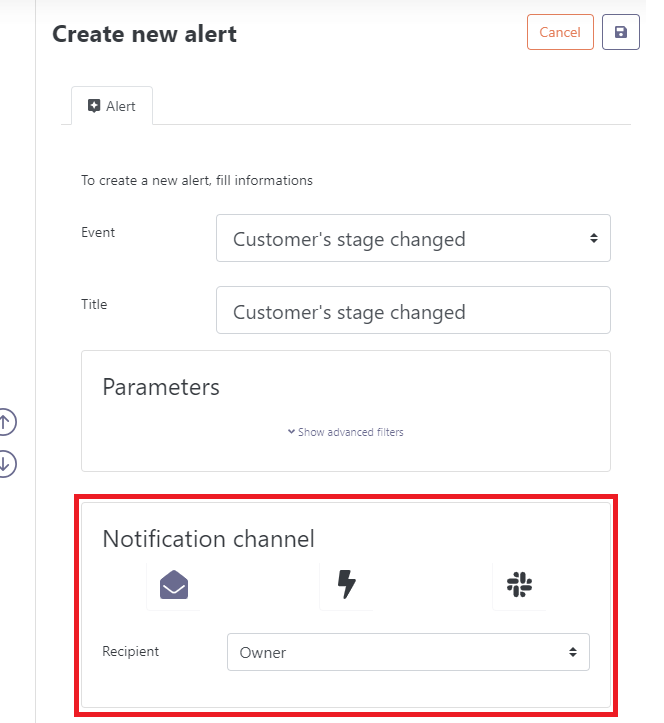Pick the Slack notification channel icon
Viewport: 664px width, 723px height.
click(519, 585)
